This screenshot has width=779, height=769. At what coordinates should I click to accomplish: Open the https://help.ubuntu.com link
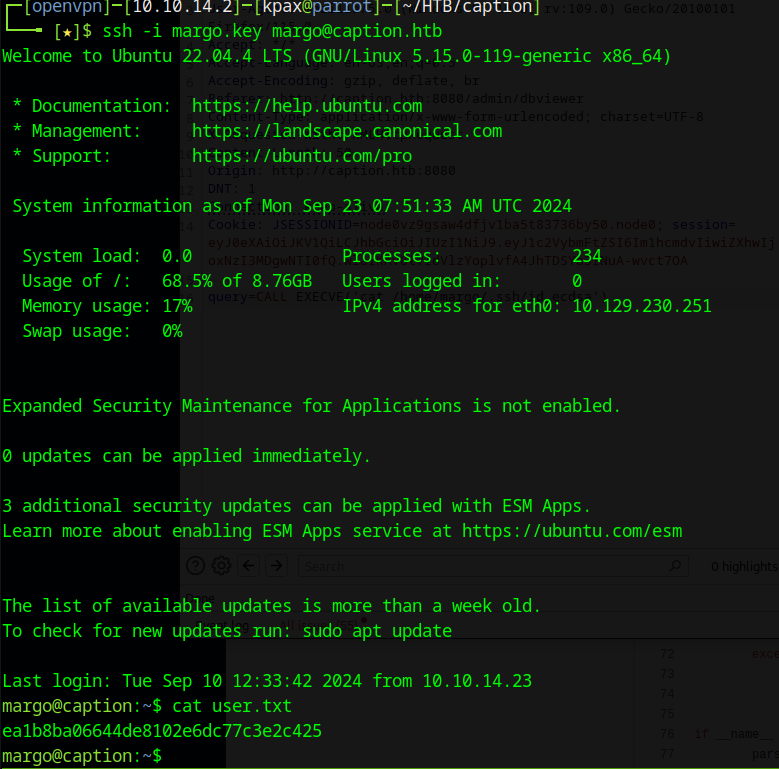[x=306, y=106]
